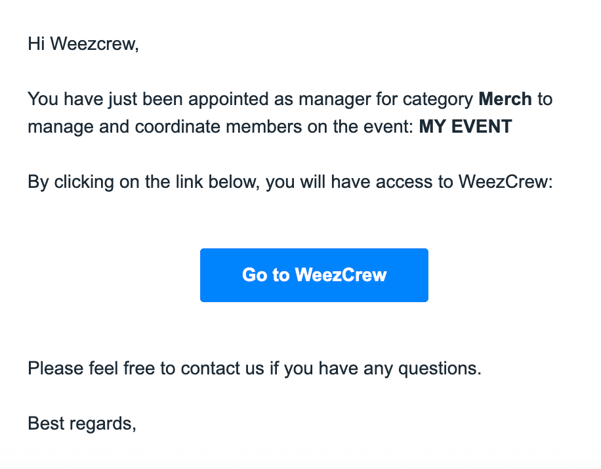Click the word "questions." in the email

click(440, 367)
